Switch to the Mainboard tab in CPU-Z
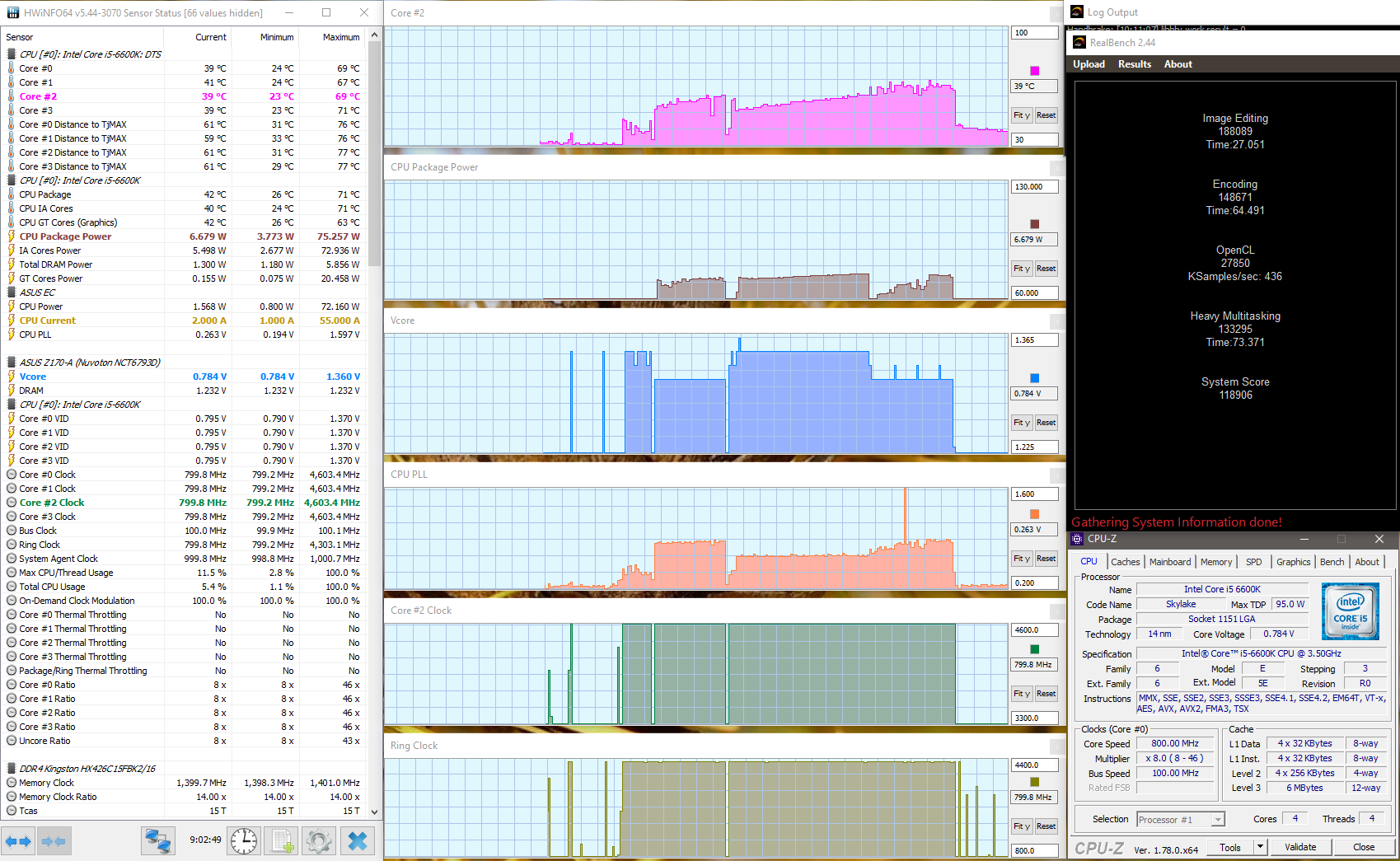This screenshot has width=1400, height=861. pyautogui.click(x=1170, y=562)
